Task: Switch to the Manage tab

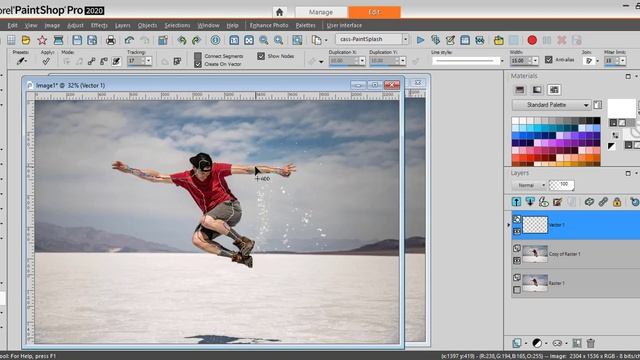Action: 321,12
